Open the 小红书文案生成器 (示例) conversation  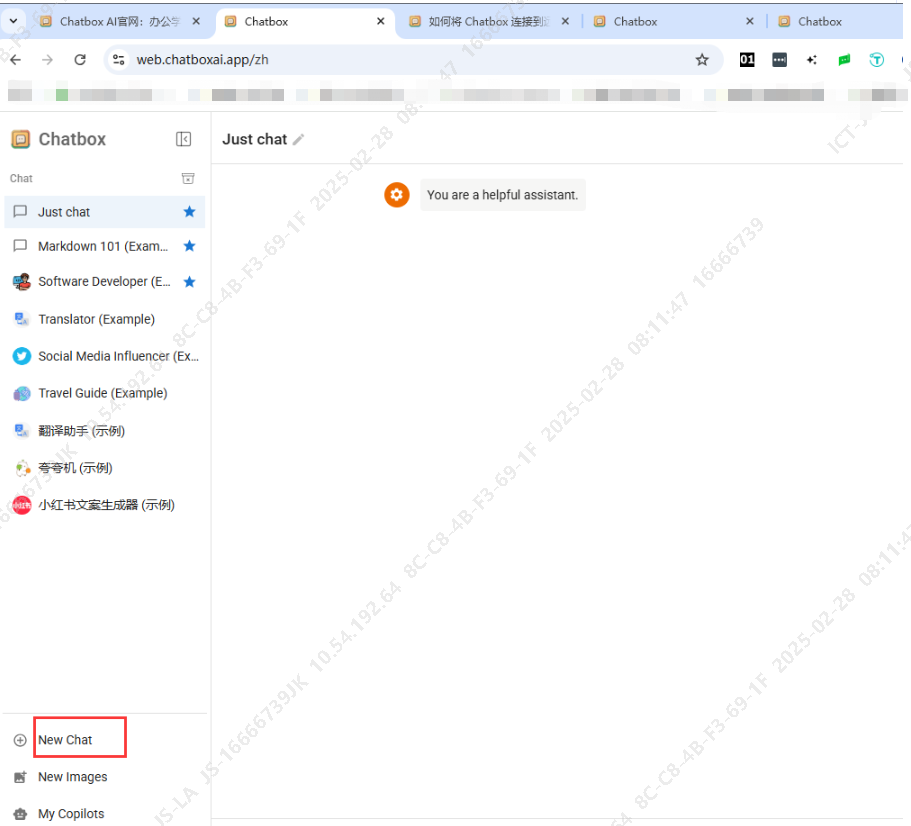click(x=105, y=505)
